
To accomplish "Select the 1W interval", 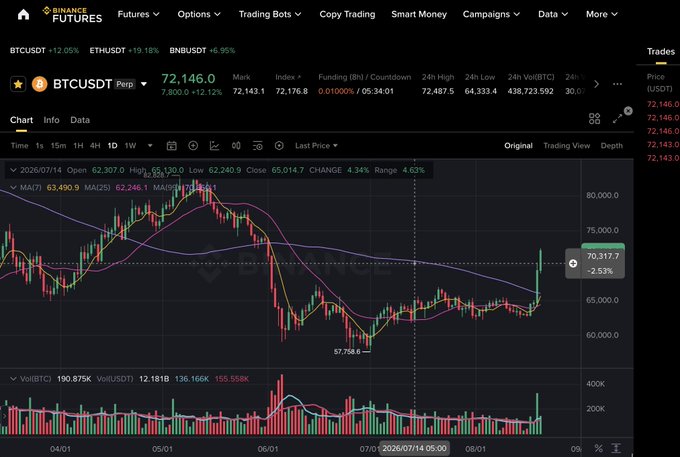I will (x=130, y=146).
